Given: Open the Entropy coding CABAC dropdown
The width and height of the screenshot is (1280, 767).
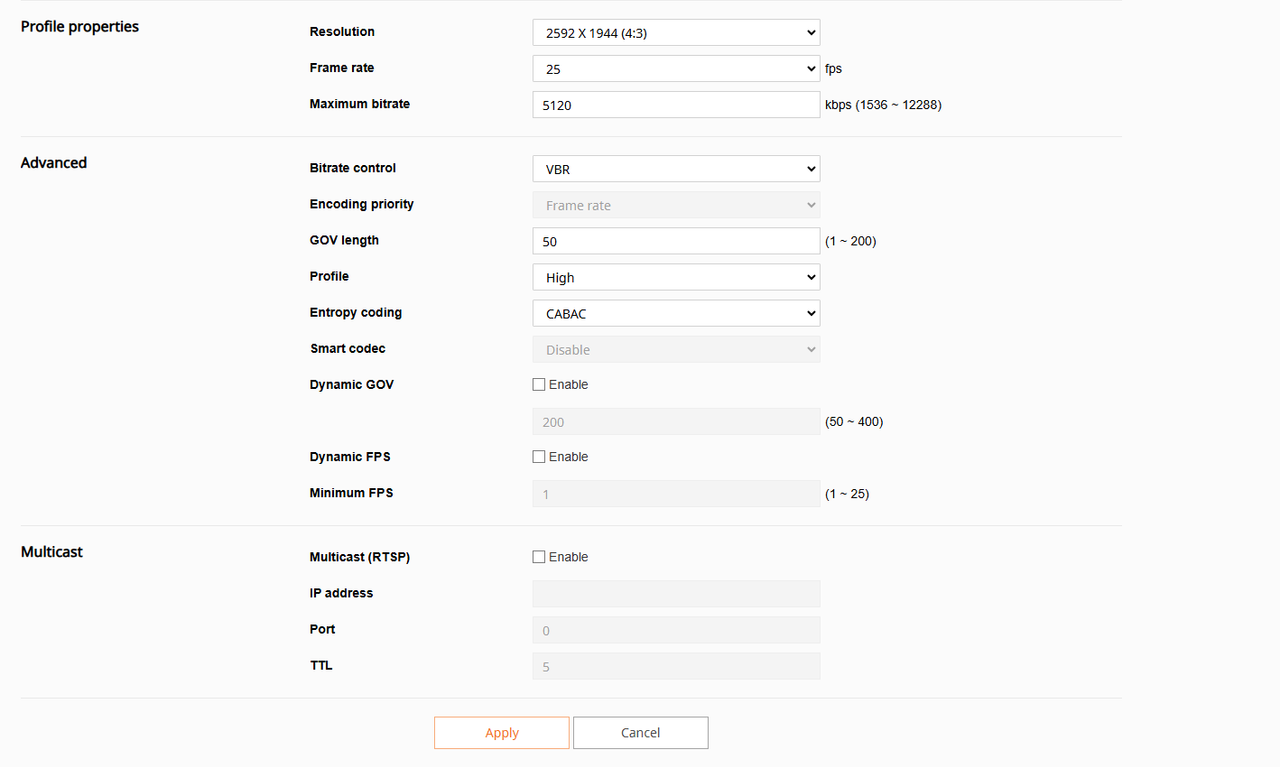Looking at the screenshot, I should pyautogui.click(x=676, y=313).
